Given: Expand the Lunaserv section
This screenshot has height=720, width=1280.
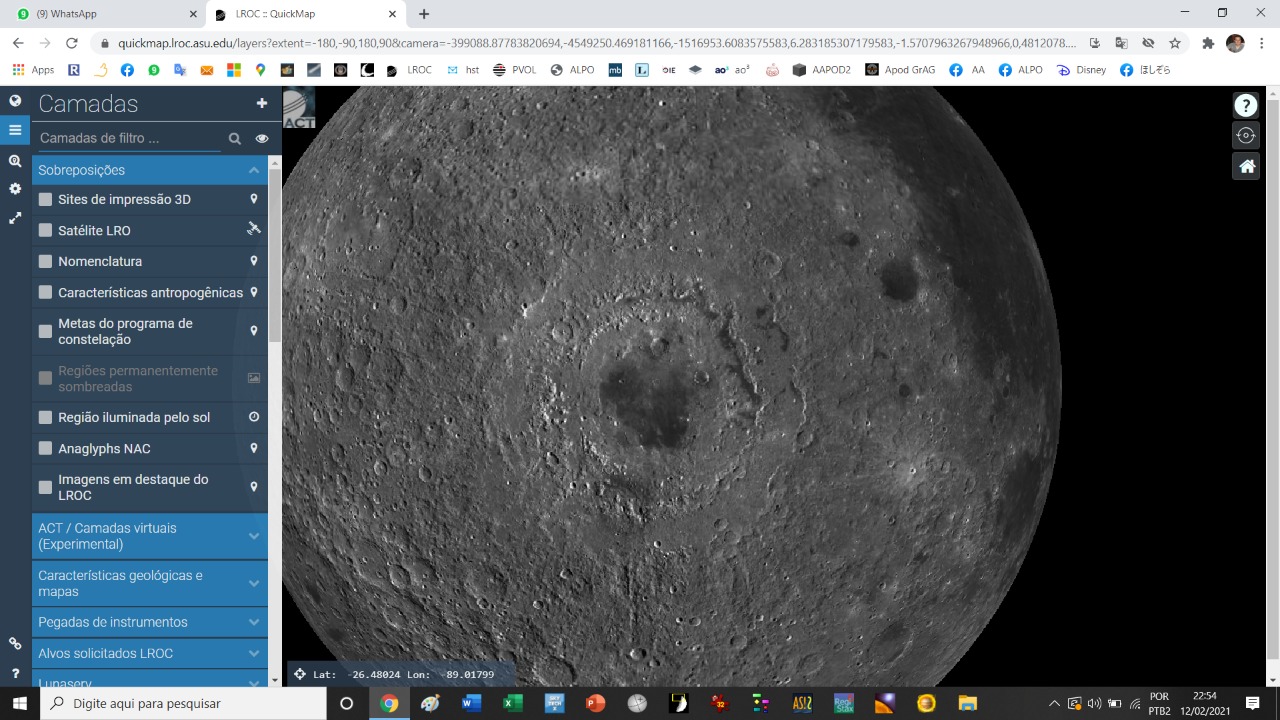Looking at the screenshot, I should click(x=150, y=680).
